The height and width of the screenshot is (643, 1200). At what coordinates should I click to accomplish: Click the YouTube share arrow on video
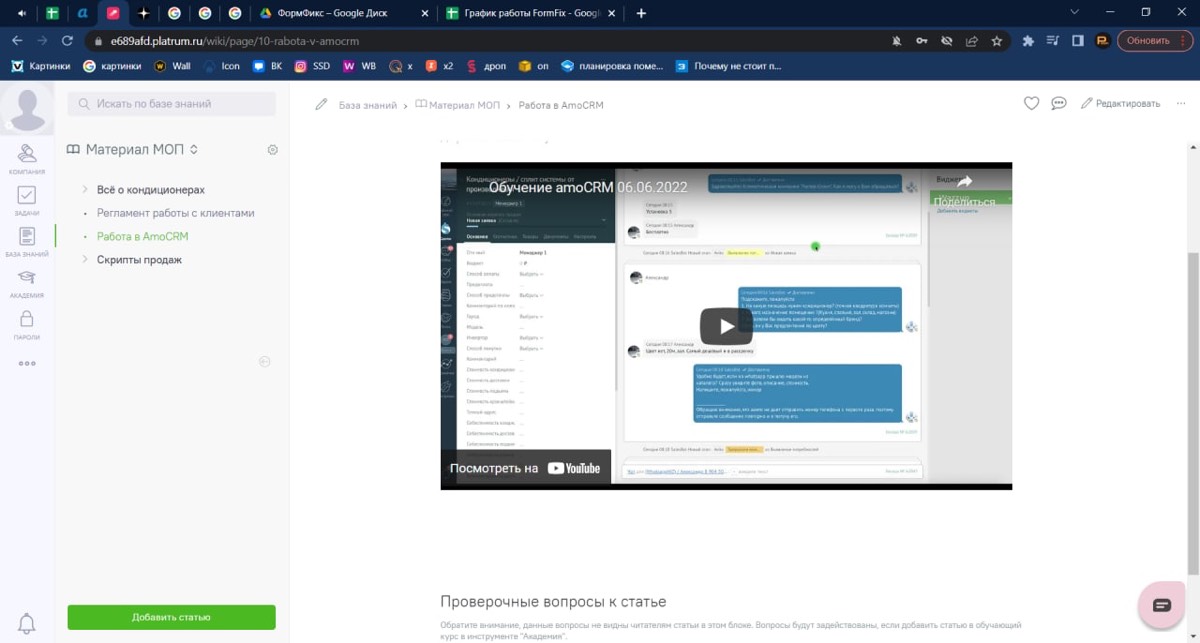tap(964, 182)
